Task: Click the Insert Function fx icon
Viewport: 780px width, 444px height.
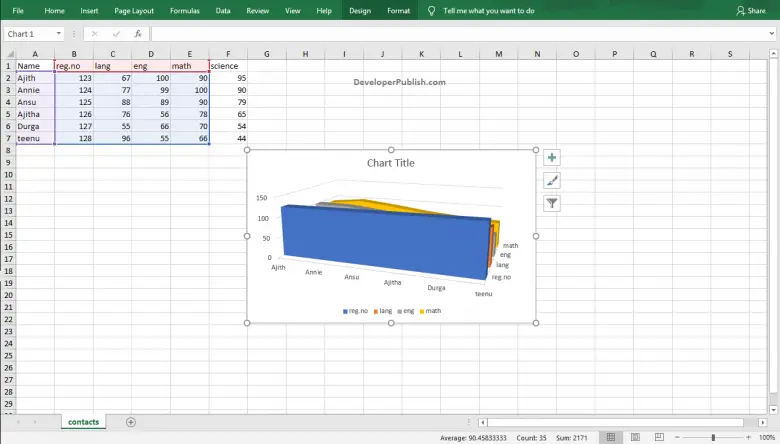Action: [138, 34]
